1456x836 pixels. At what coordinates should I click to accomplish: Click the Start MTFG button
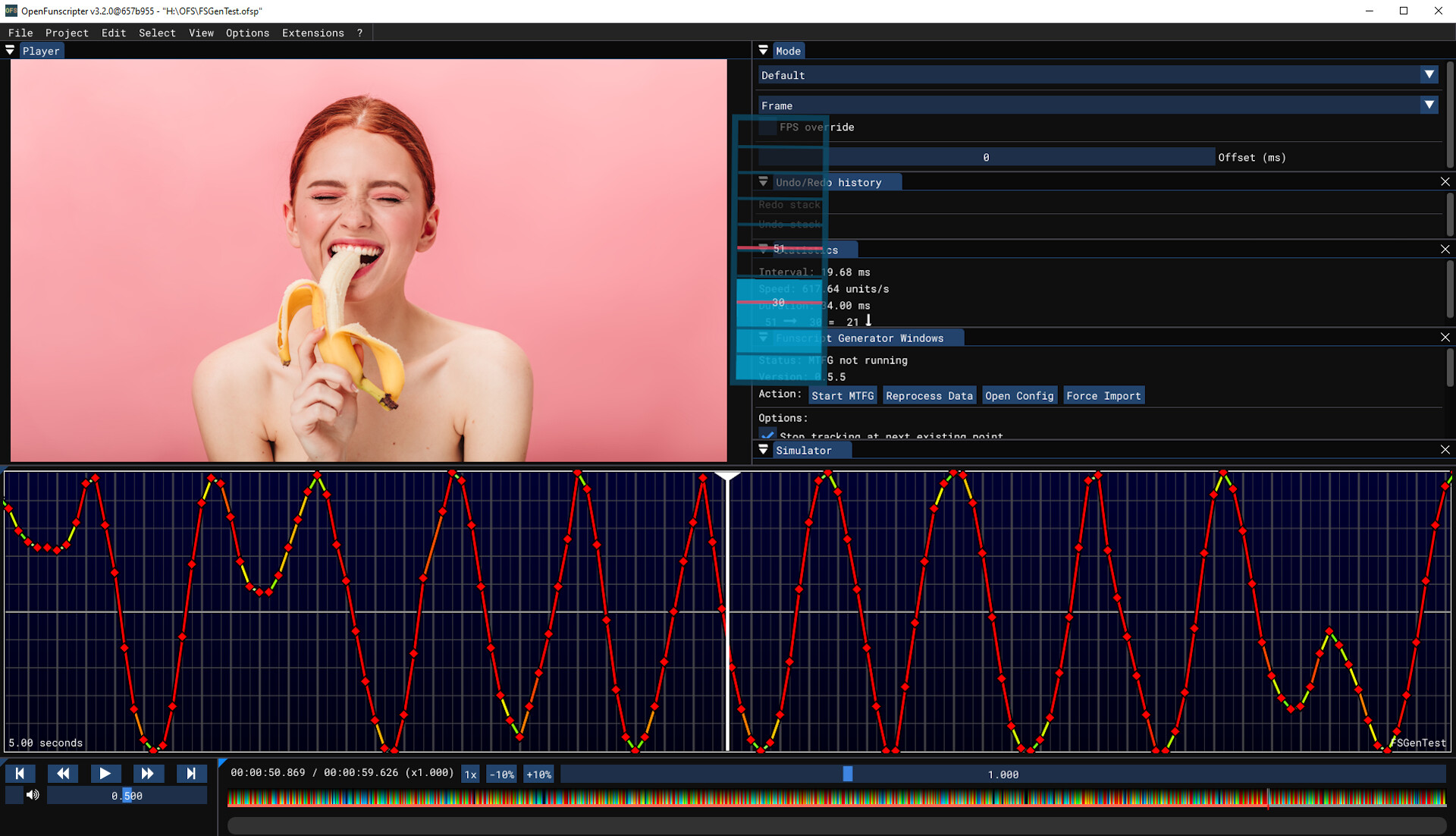(842, 395)
